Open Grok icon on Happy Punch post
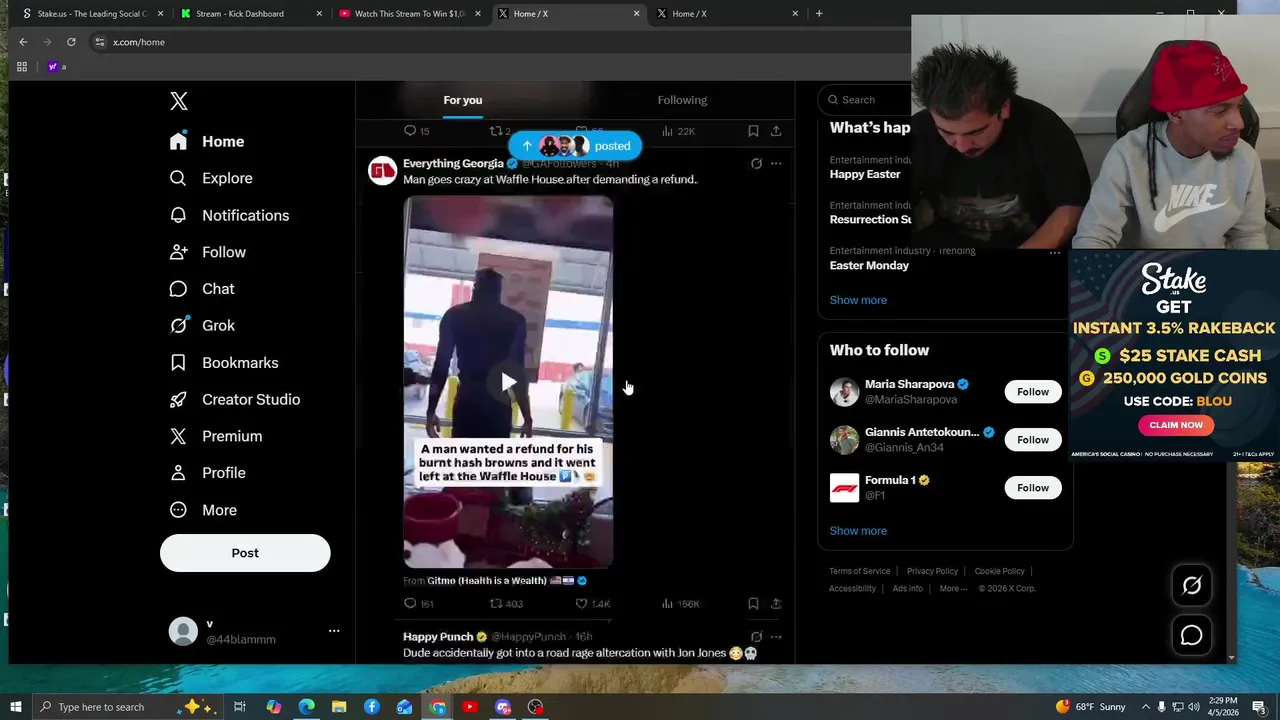The width and height of the screenshot is (1280, 720). [x=756, y=636]
